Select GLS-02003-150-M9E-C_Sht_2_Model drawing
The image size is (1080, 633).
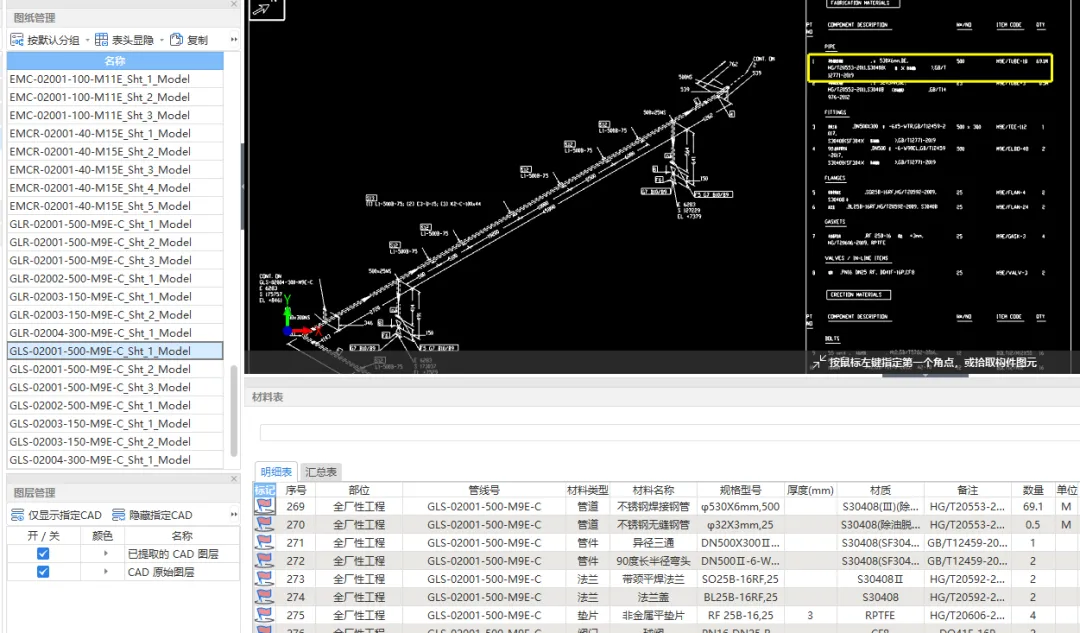pos(115,442)
